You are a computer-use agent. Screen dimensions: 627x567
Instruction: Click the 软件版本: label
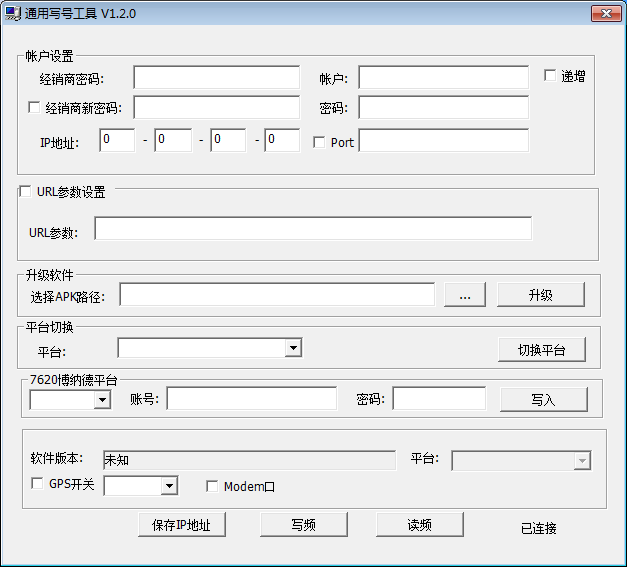coord(57,458)
